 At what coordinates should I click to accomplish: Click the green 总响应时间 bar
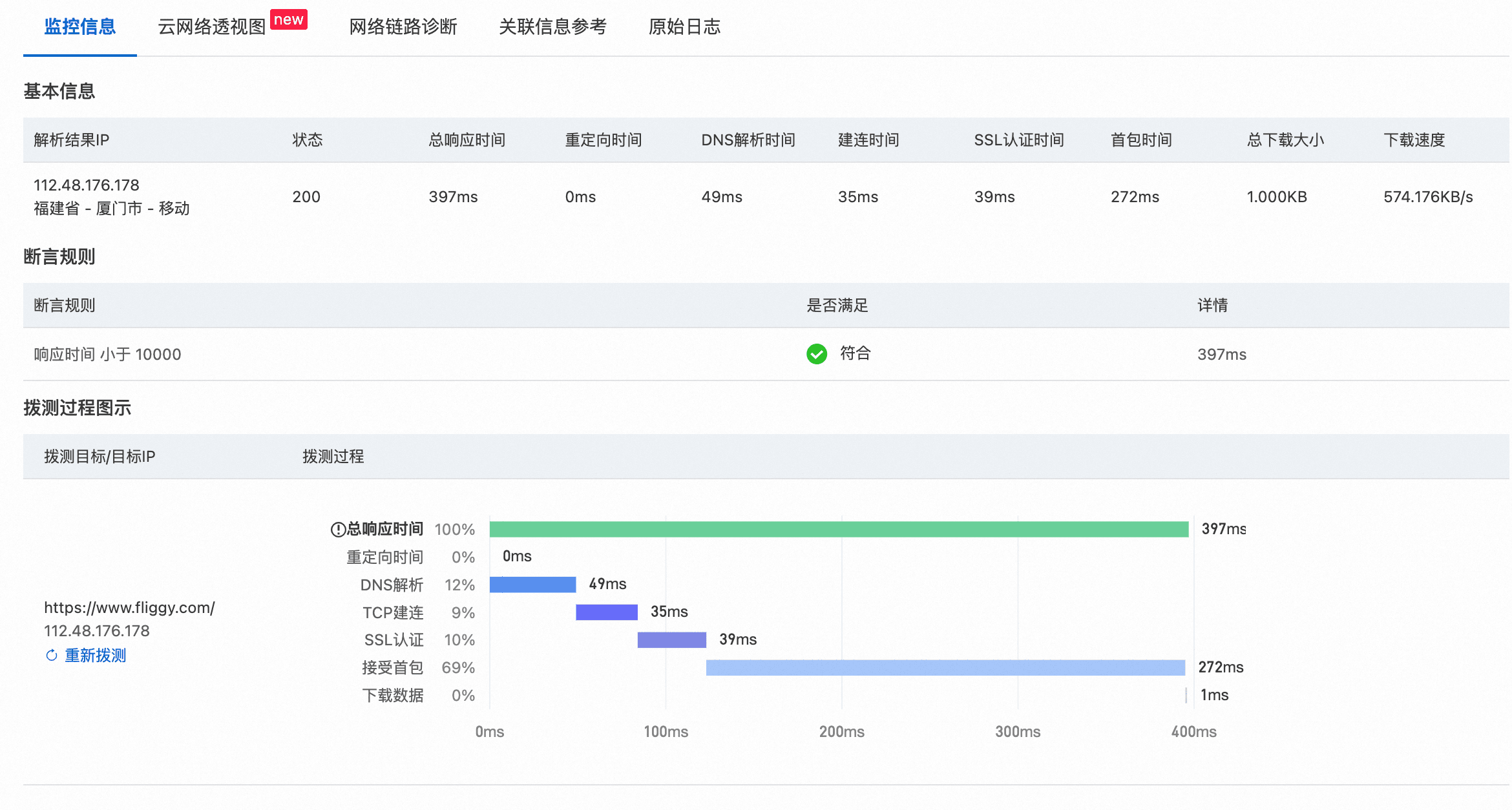click(x=839, y=530)
